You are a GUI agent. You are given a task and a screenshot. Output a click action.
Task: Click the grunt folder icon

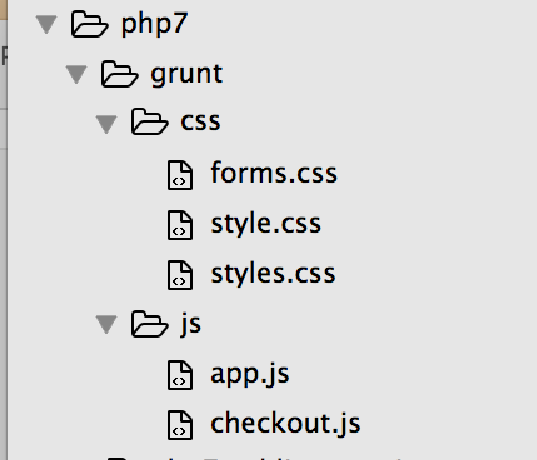tap(120, 74)
